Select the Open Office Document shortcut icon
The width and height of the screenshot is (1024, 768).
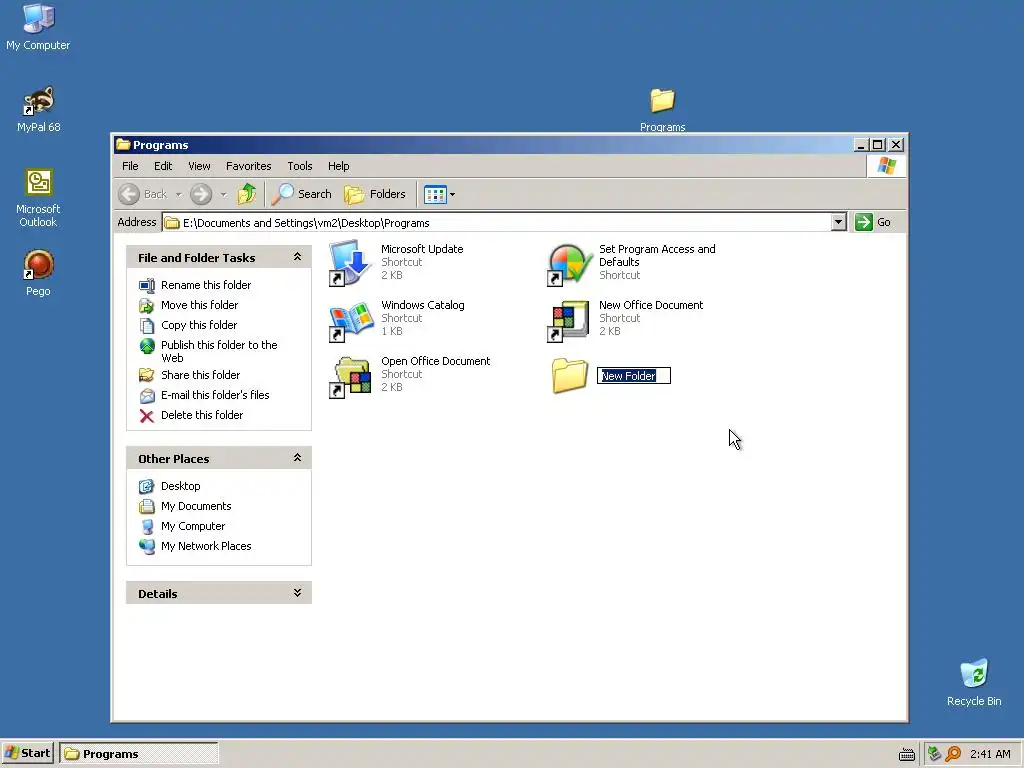(351, 377)
